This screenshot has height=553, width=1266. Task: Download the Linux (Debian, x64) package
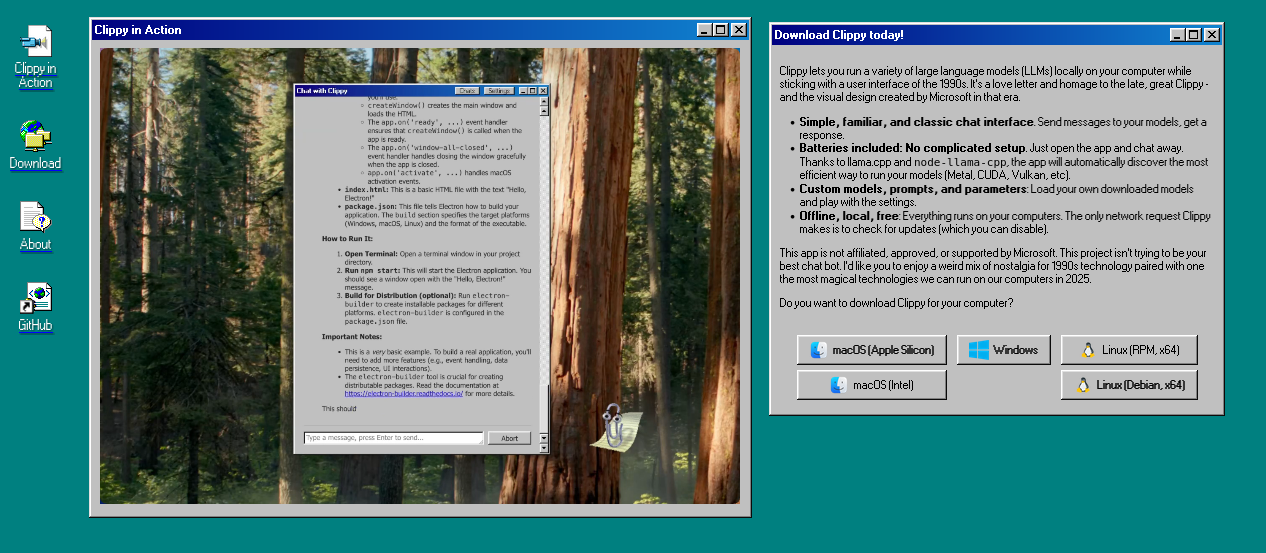[x=1129, y=385]
